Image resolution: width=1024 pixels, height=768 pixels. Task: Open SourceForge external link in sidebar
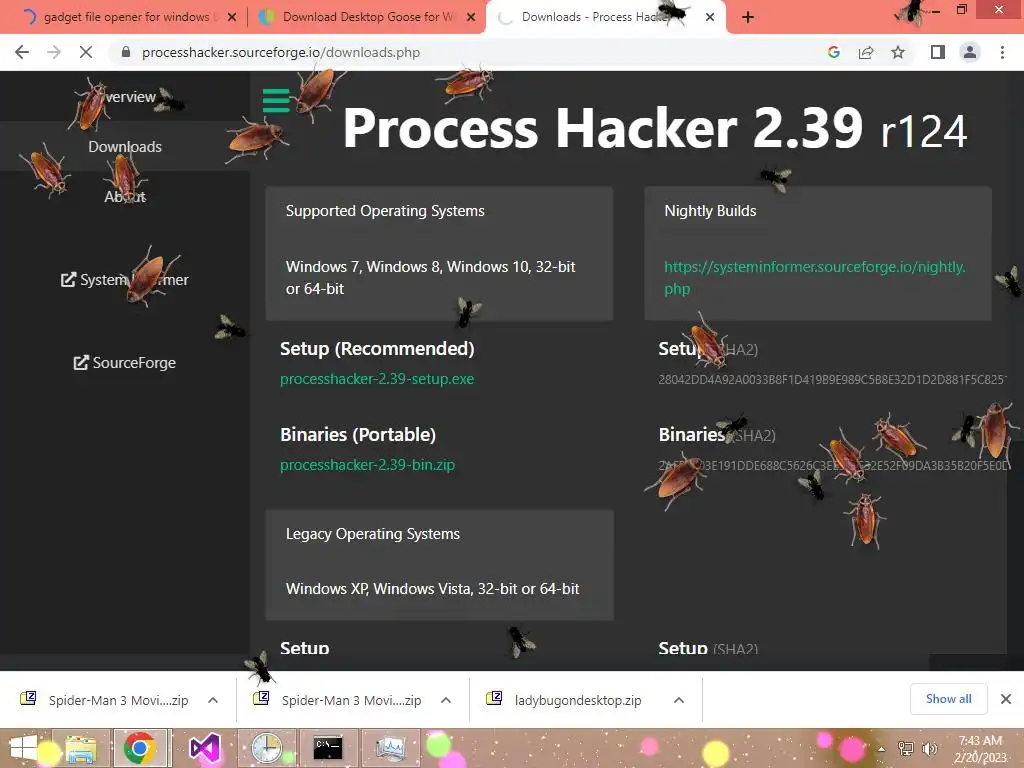point(125,362)
